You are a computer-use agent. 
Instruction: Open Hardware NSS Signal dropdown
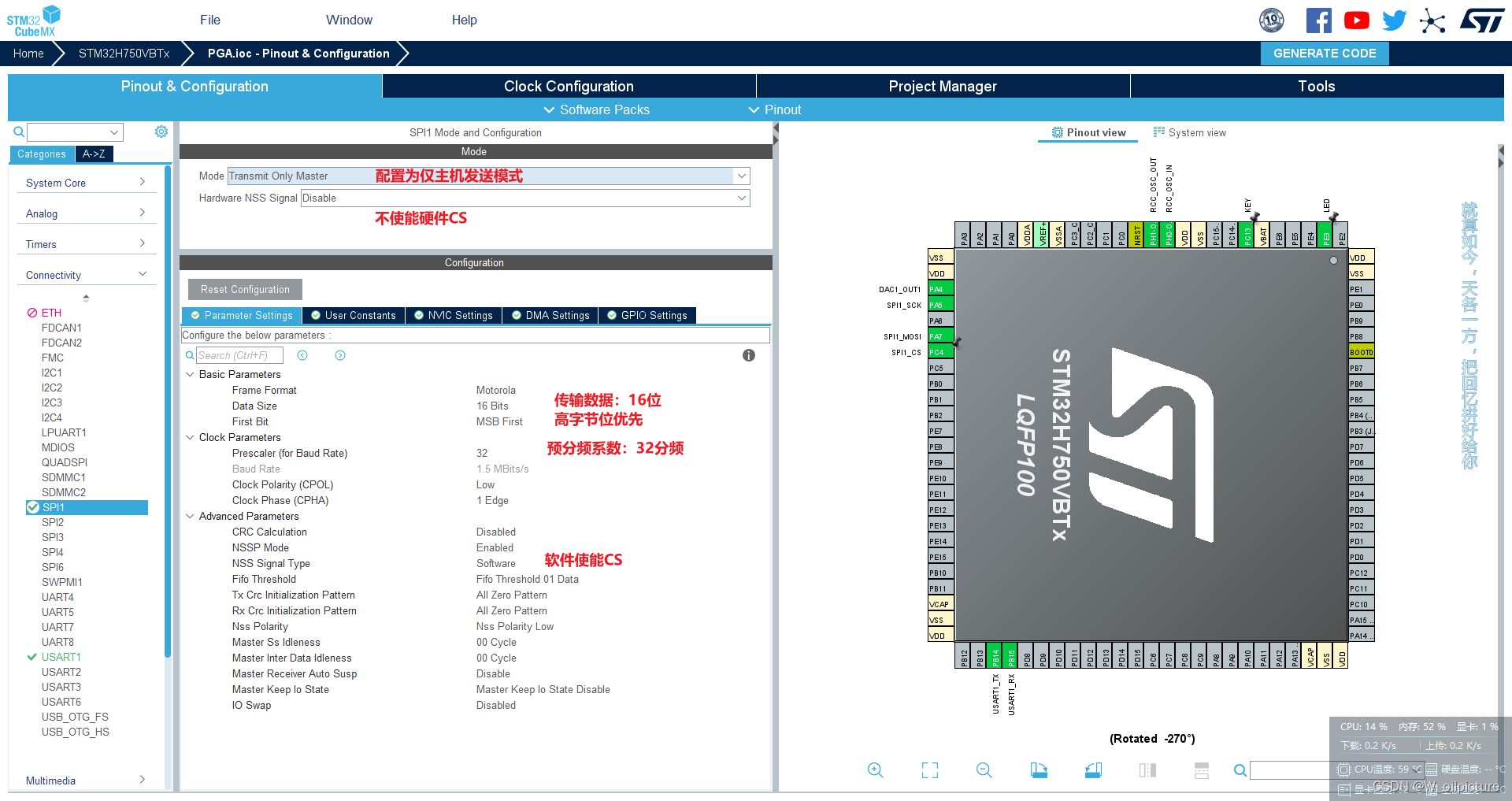(741, 198)
